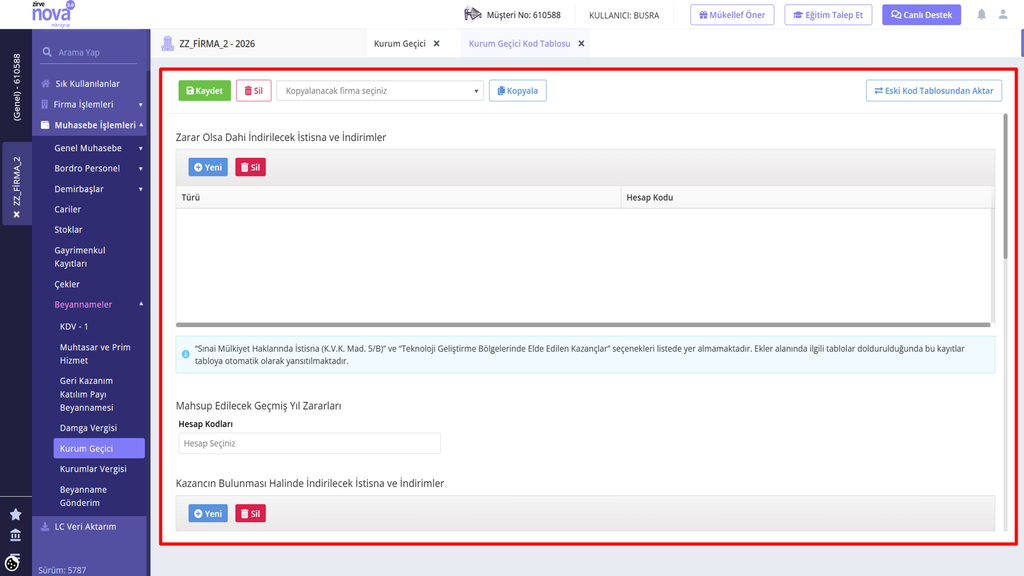This screenshot has height=576, width=1024.
Task: Click the Eğitim Talep Et button
Action: tap(828, 14)
